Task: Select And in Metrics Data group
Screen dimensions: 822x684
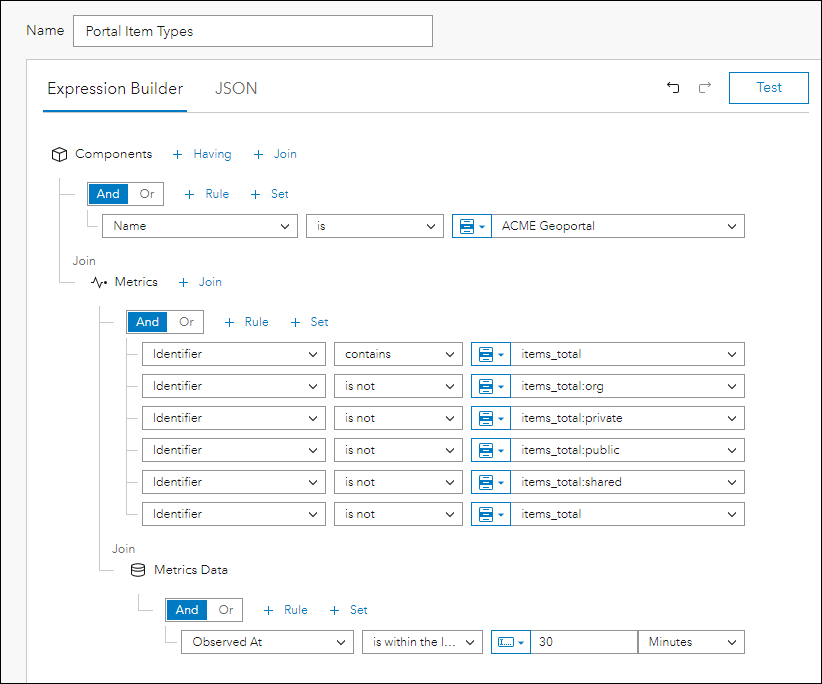Action: click(x=187, y=610)
